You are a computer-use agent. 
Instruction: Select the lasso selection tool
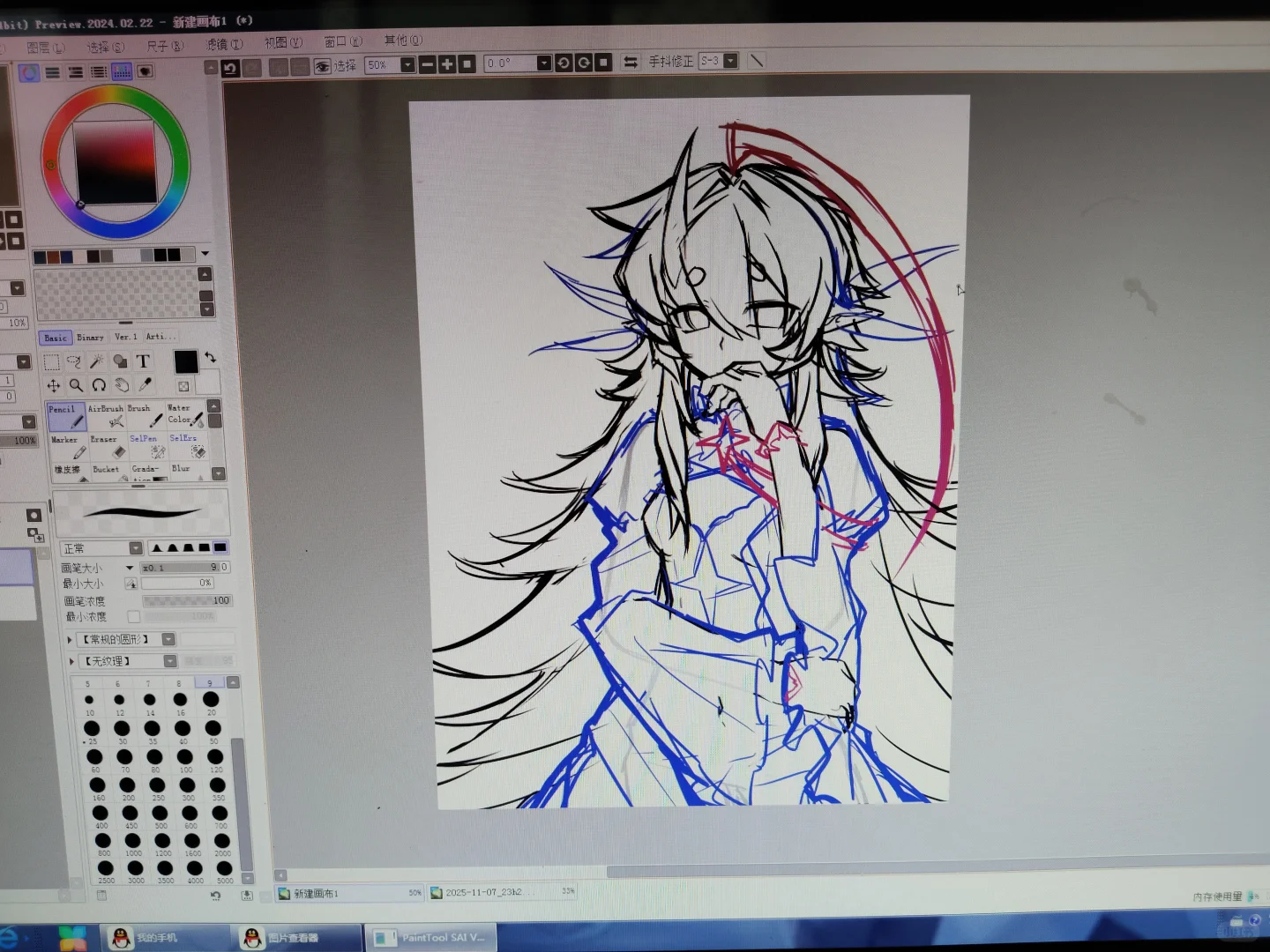pyautogui.click(x=75, y=361)
